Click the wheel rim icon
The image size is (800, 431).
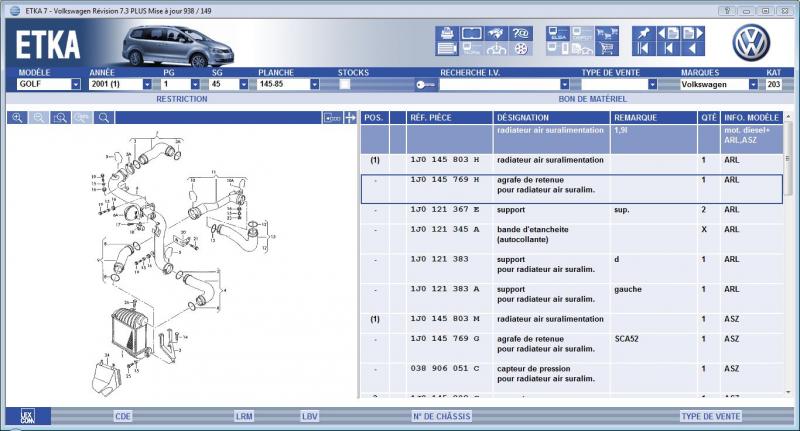point(520,48)
